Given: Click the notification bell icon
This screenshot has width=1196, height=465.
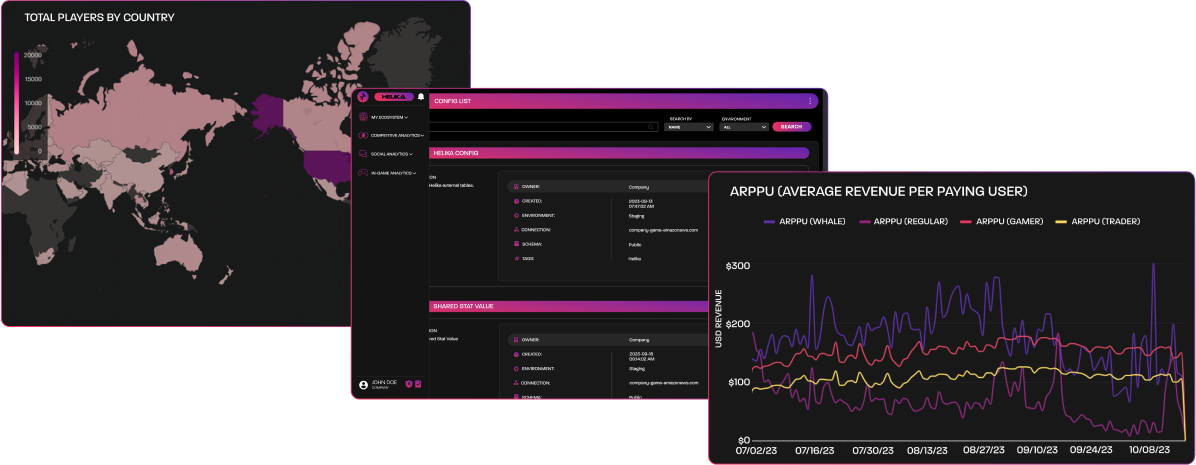Looking at the screenshot, I should tap(421, 97).
